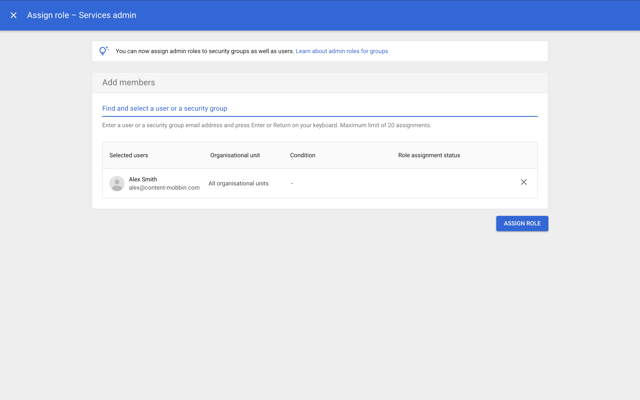
Task: Click the Role assignment status header
Action: tap(429, 155)
